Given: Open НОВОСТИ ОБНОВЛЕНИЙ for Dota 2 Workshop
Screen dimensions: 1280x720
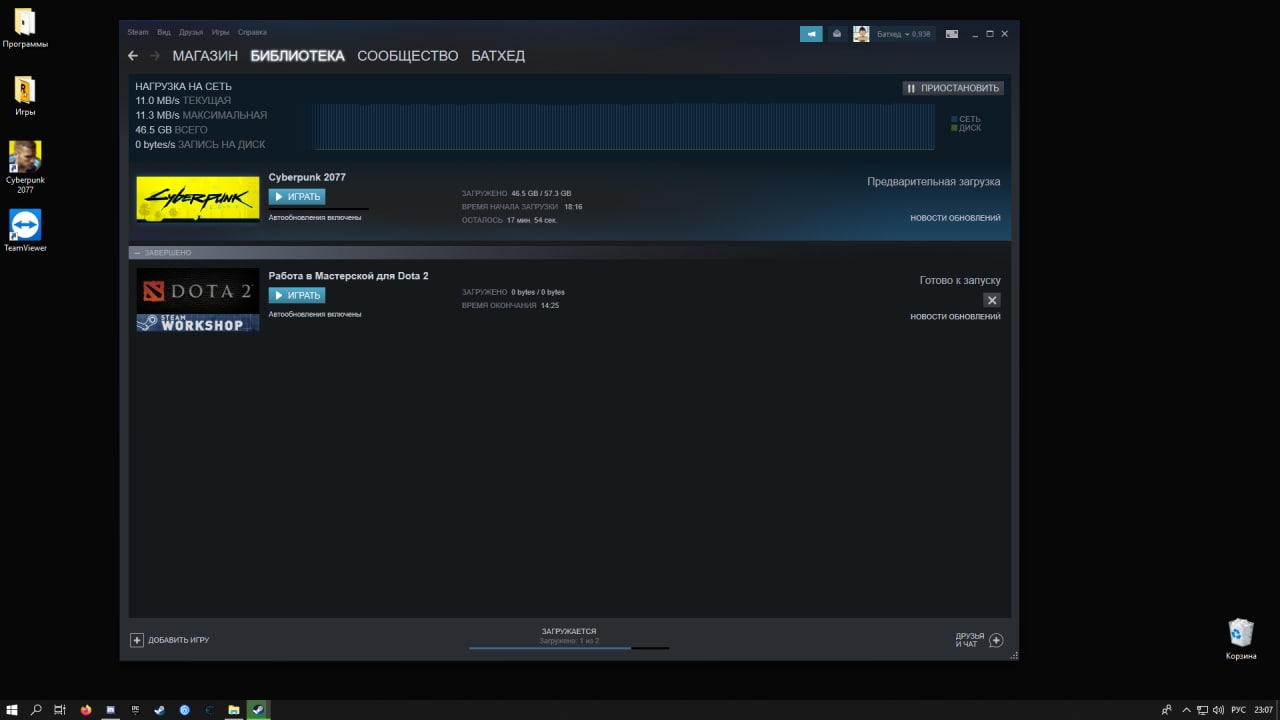Looking at the screenshot, I should tap(955, 317).
